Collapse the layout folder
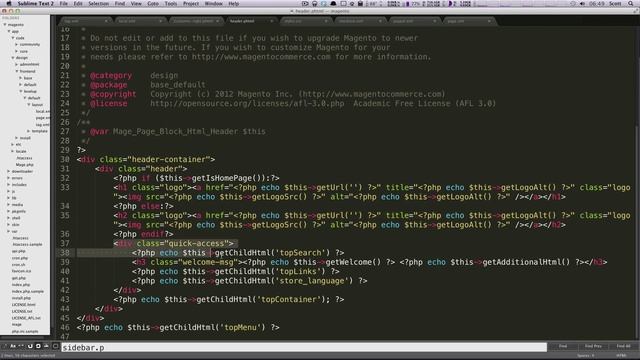640x360 pixels. click(29, 104)
